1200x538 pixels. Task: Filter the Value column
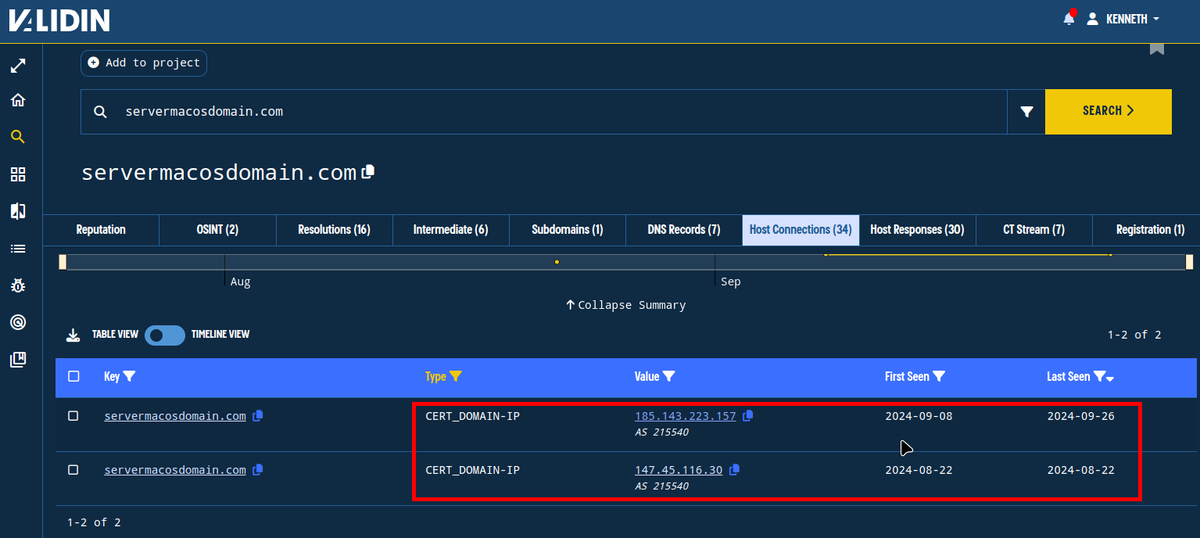pyautogui.click(x=669, y=377)
